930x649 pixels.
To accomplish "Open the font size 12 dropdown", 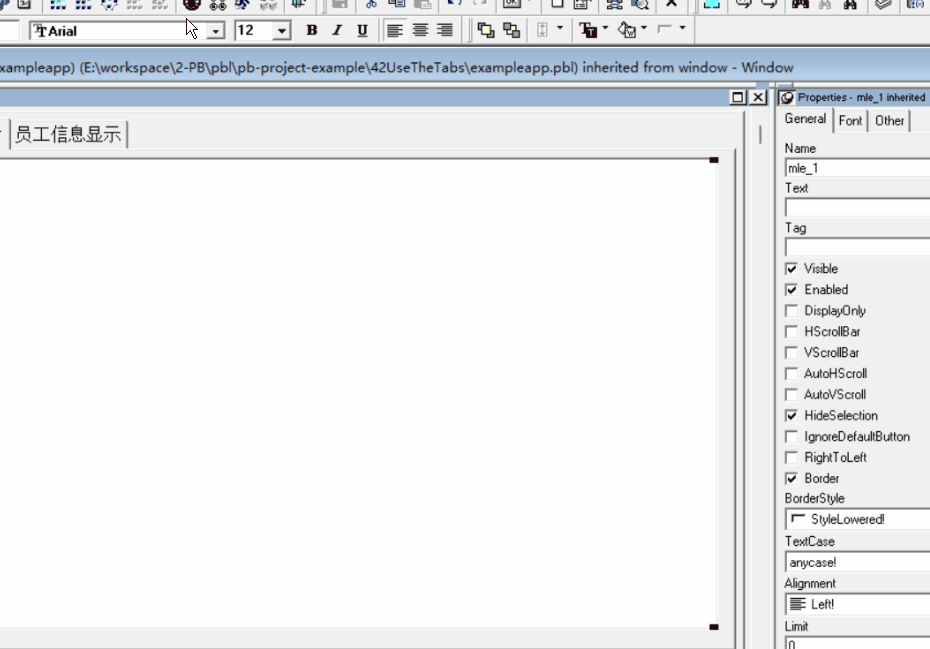I will (282, 31).
